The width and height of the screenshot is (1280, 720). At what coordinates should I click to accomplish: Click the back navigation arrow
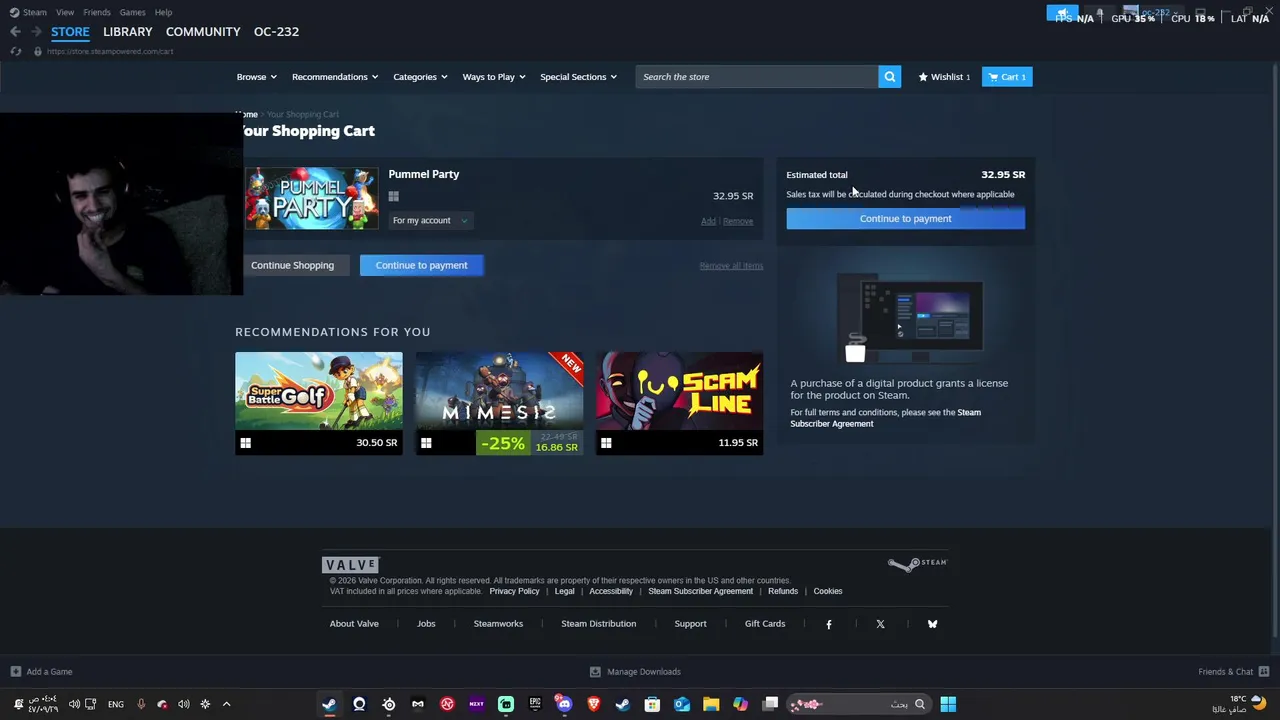[15, 32]
